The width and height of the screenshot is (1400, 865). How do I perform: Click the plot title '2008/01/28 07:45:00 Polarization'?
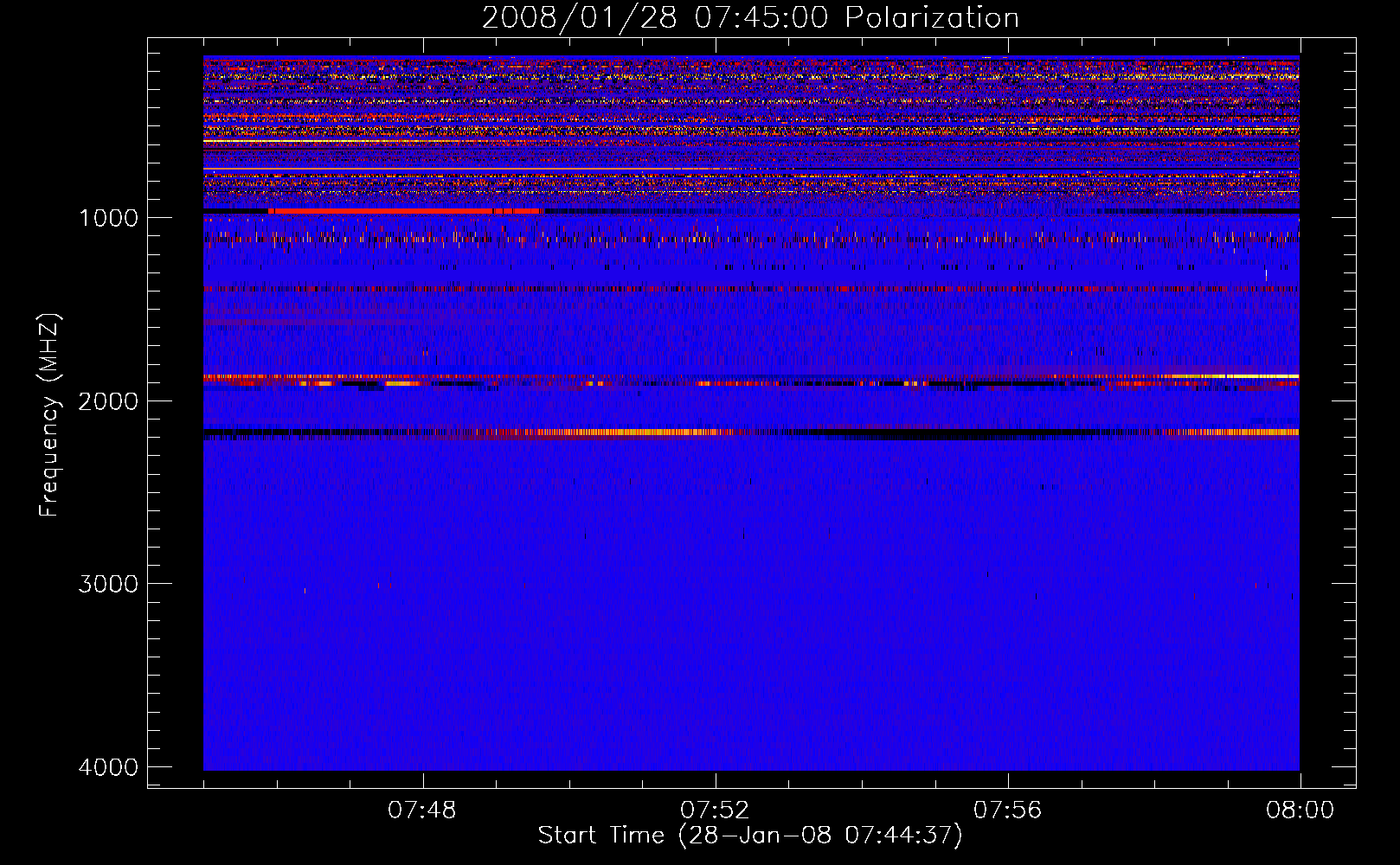750,17
